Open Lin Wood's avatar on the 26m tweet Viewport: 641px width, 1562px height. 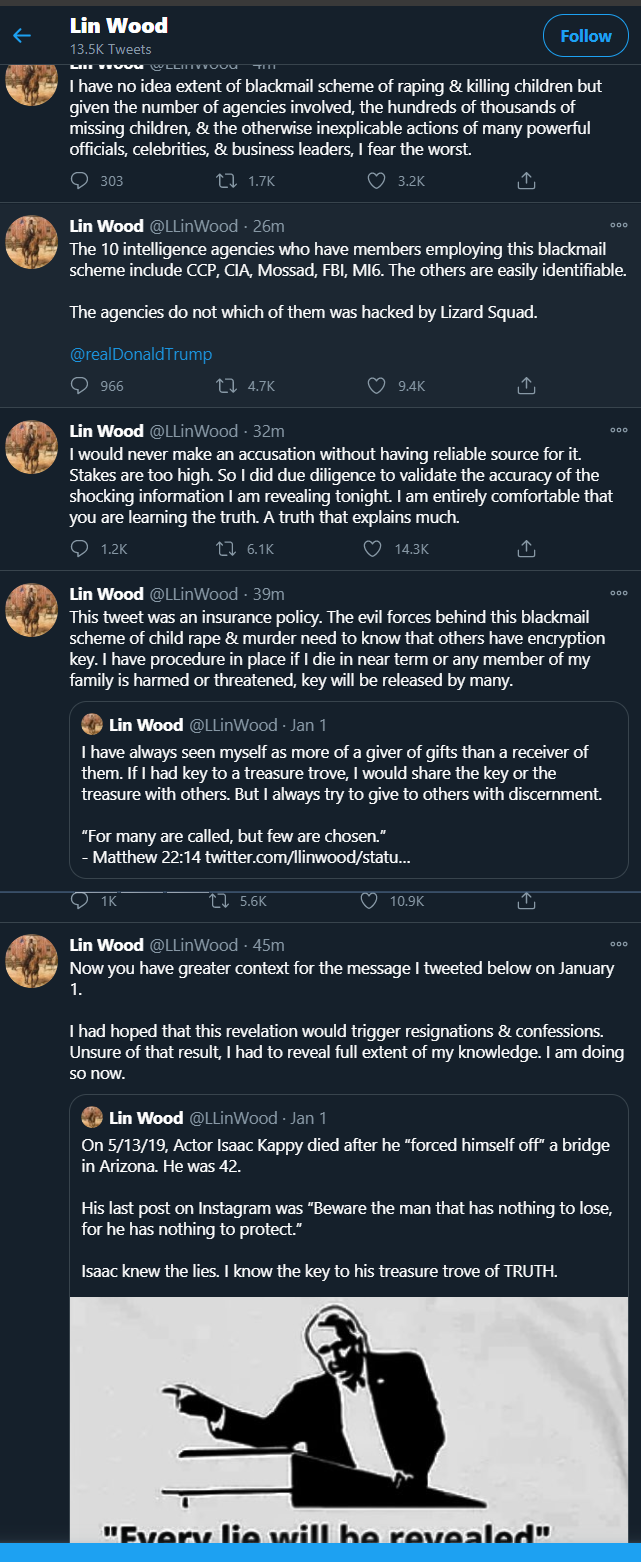(x=32, y=243)
